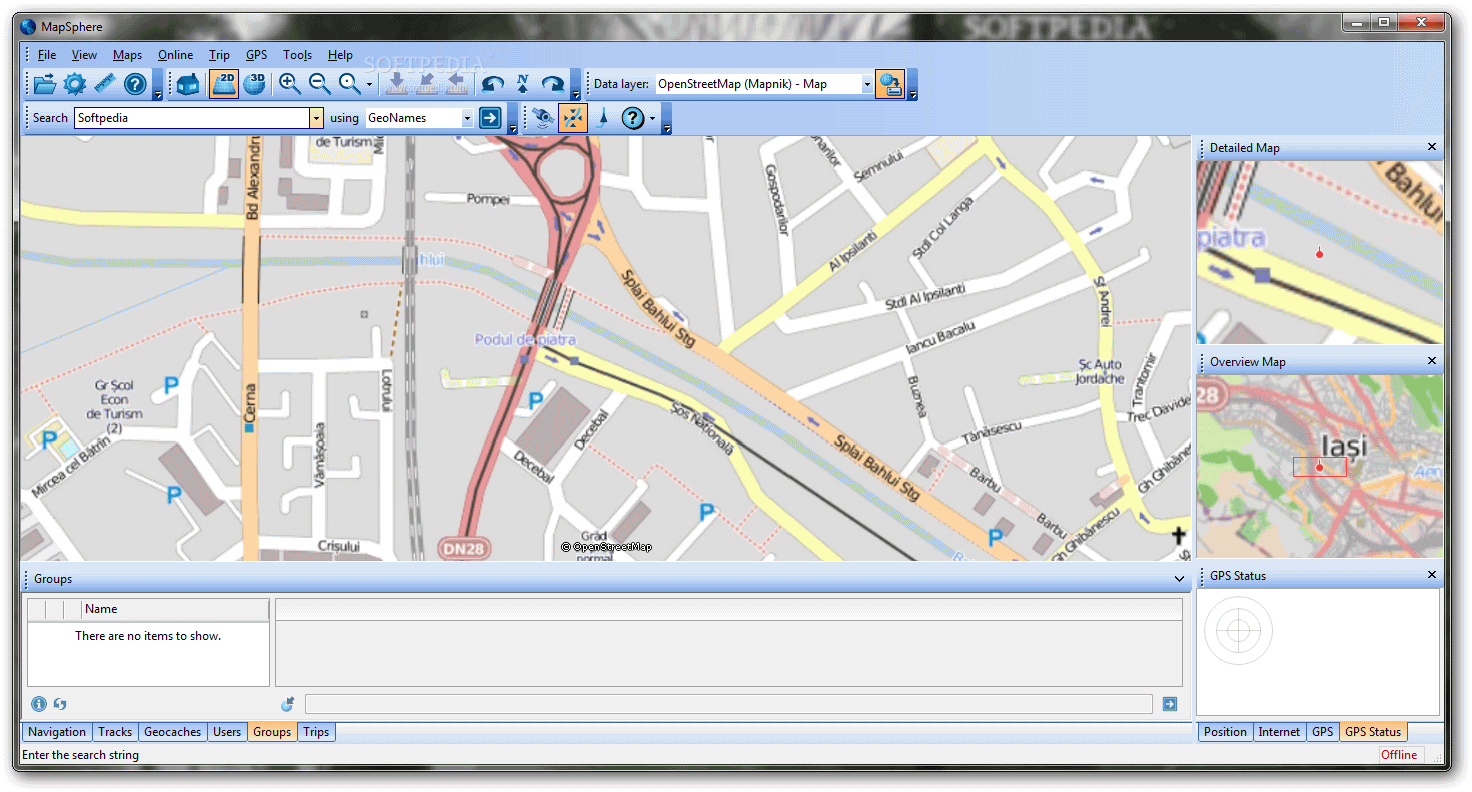This screenshot has width=1472, height=792.
Task: Switch to 3D globe view
Action: pyautogui.click(x=255, y=85)
